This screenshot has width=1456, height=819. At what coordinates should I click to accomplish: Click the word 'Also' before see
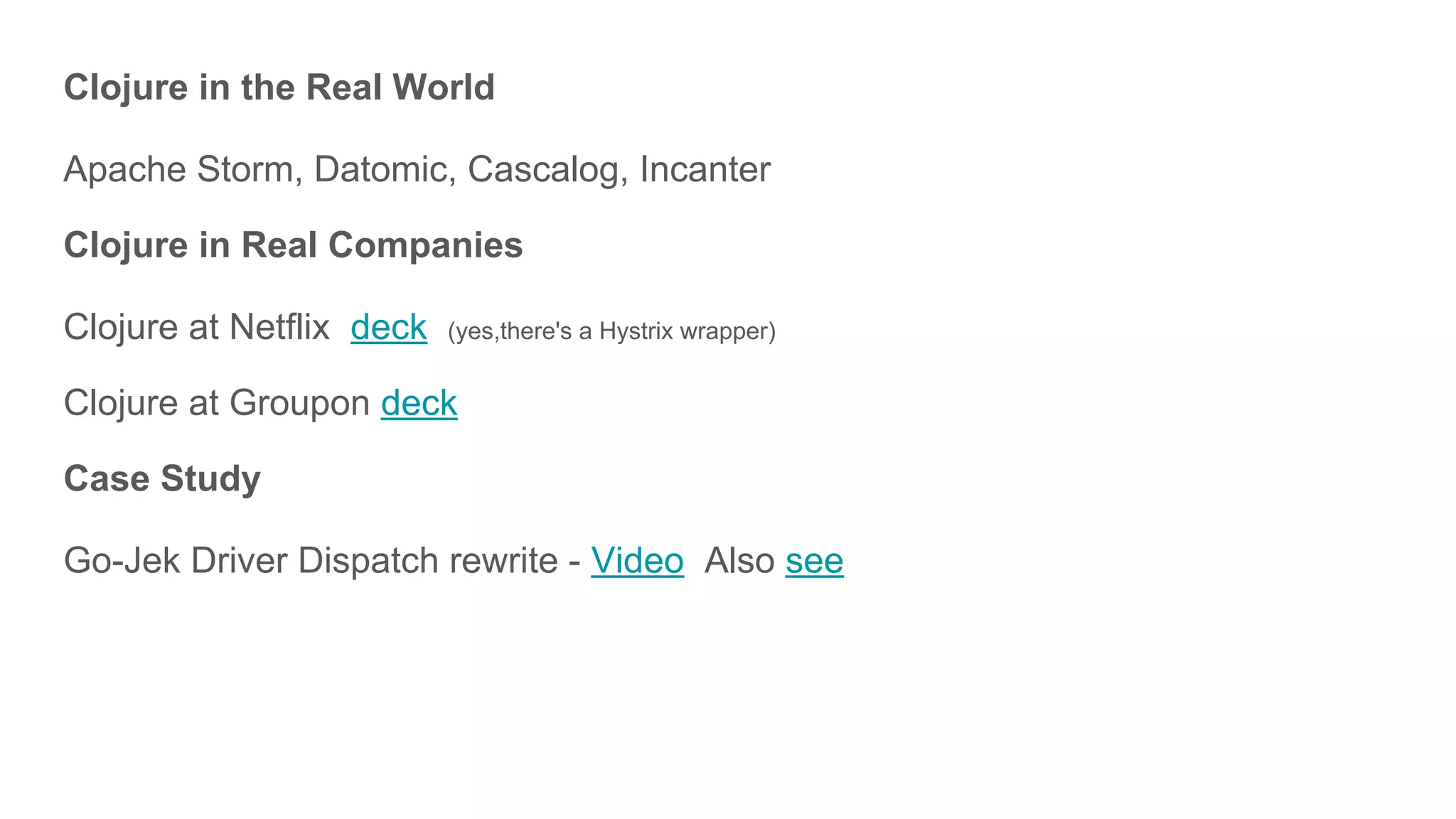[739, 561]
